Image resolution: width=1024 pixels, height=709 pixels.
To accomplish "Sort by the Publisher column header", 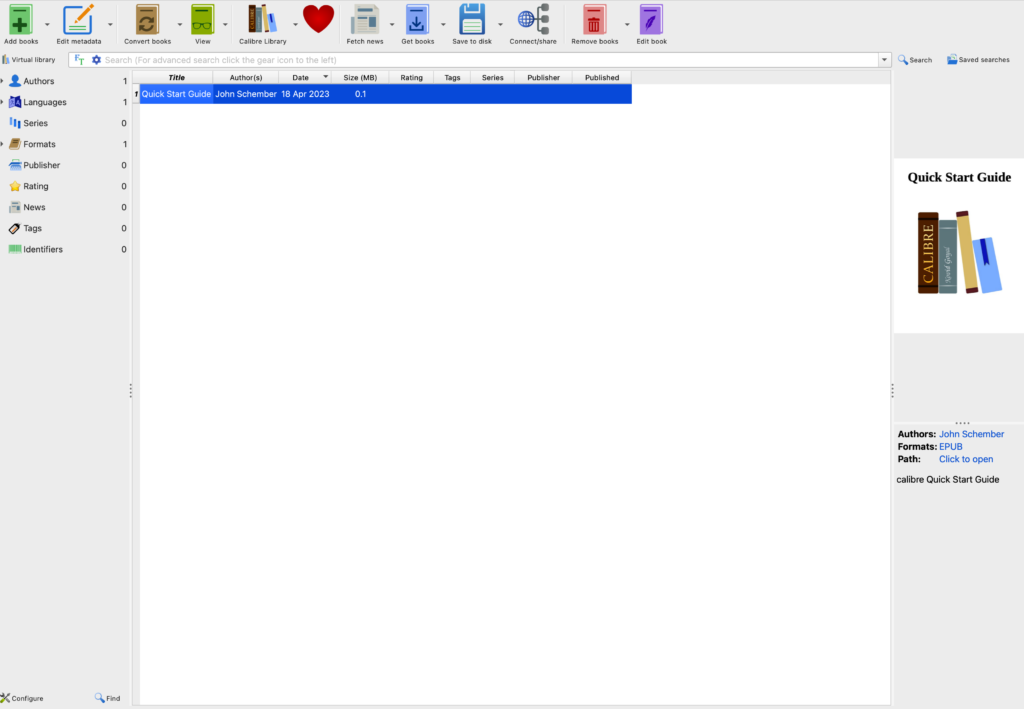I will (x=543, y=77).
